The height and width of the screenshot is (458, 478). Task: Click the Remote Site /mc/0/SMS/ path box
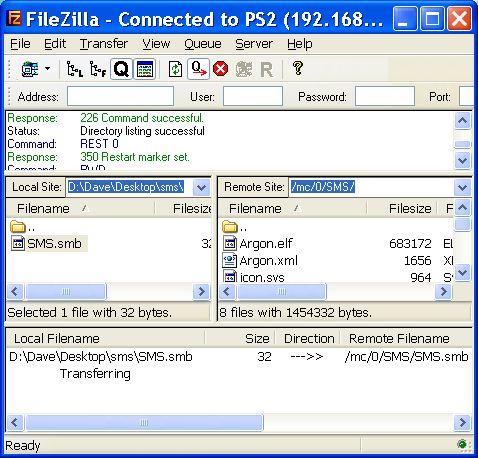click(380, 187)
